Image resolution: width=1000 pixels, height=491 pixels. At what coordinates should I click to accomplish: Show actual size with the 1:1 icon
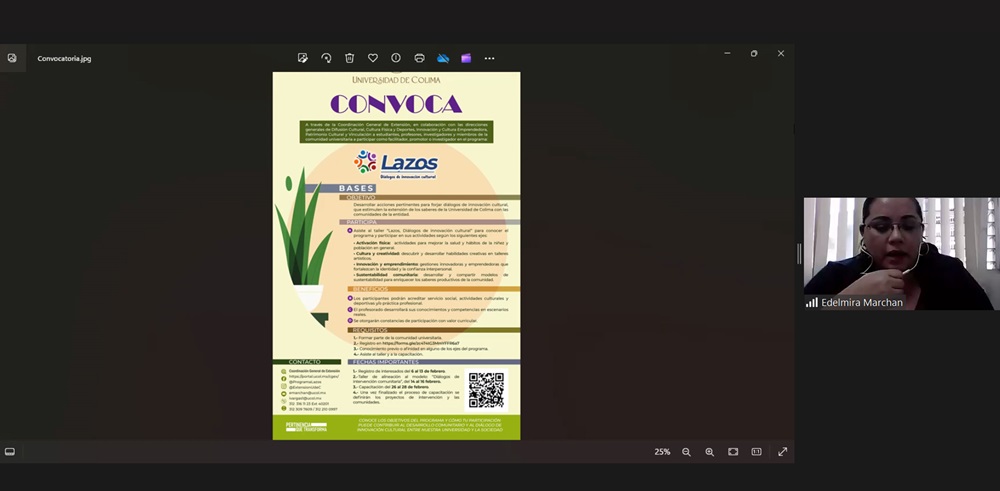point(756,452)
